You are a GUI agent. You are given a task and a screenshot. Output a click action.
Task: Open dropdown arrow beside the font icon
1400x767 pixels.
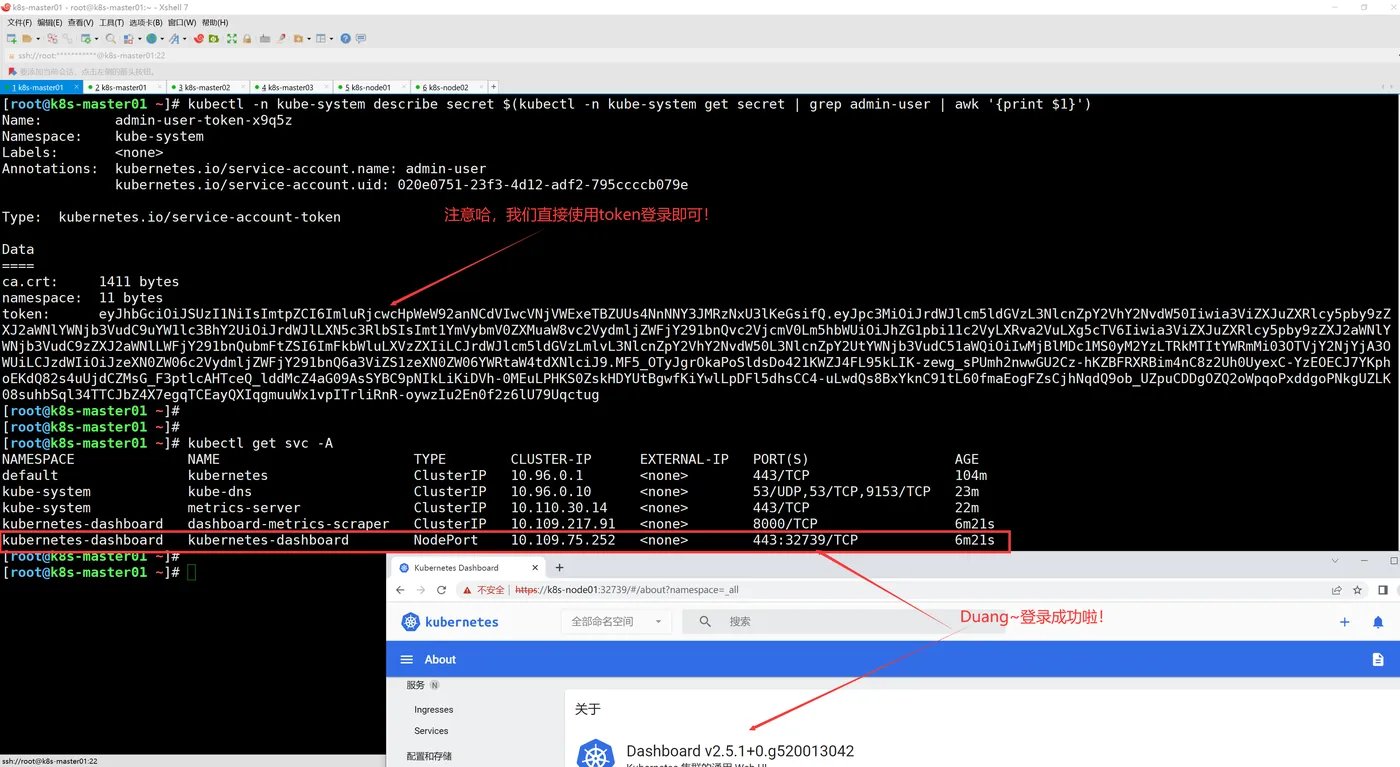click(185, 39)
